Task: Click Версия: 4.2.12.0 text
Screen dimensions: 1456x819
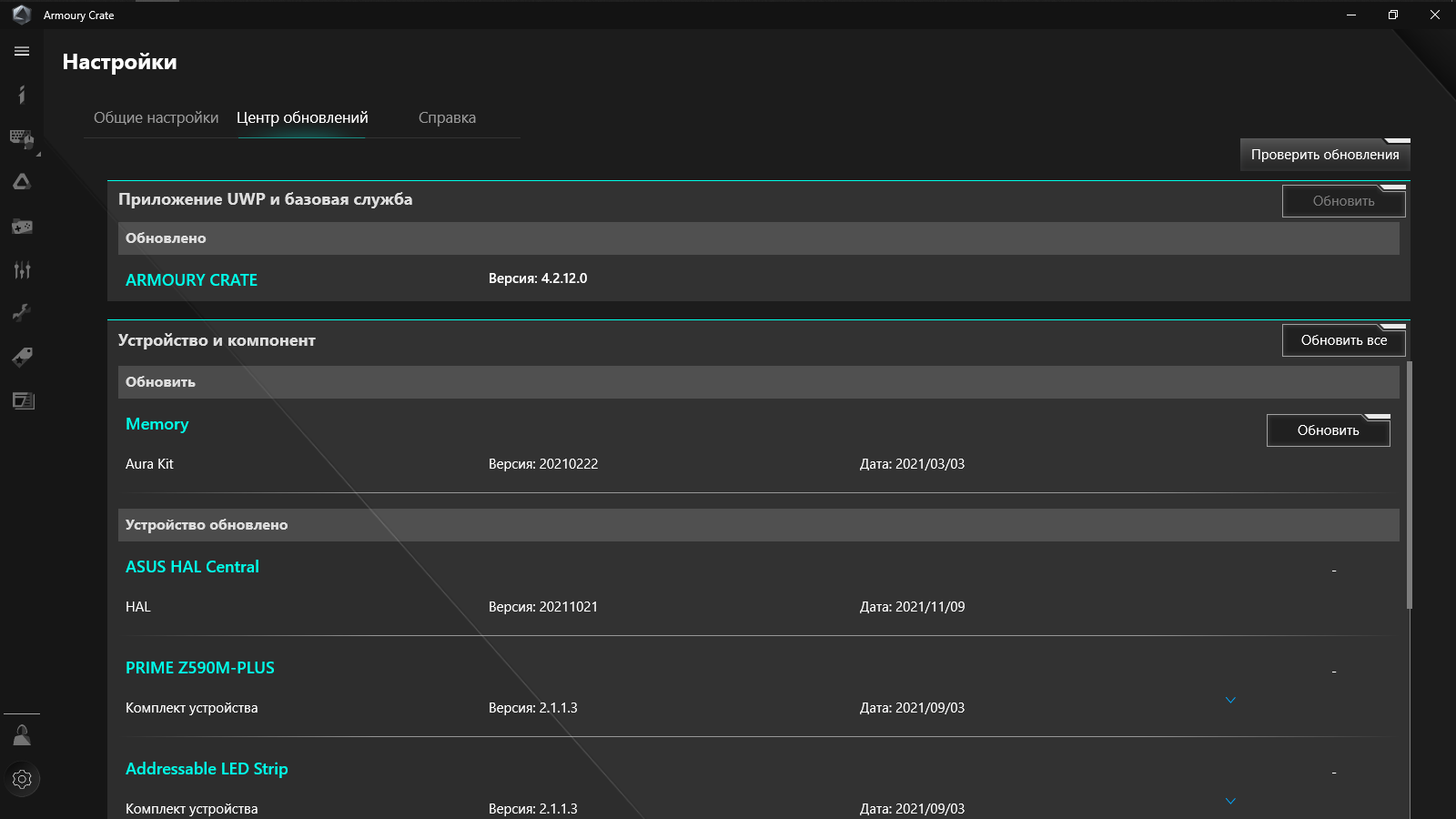Action: click(538, 278)
